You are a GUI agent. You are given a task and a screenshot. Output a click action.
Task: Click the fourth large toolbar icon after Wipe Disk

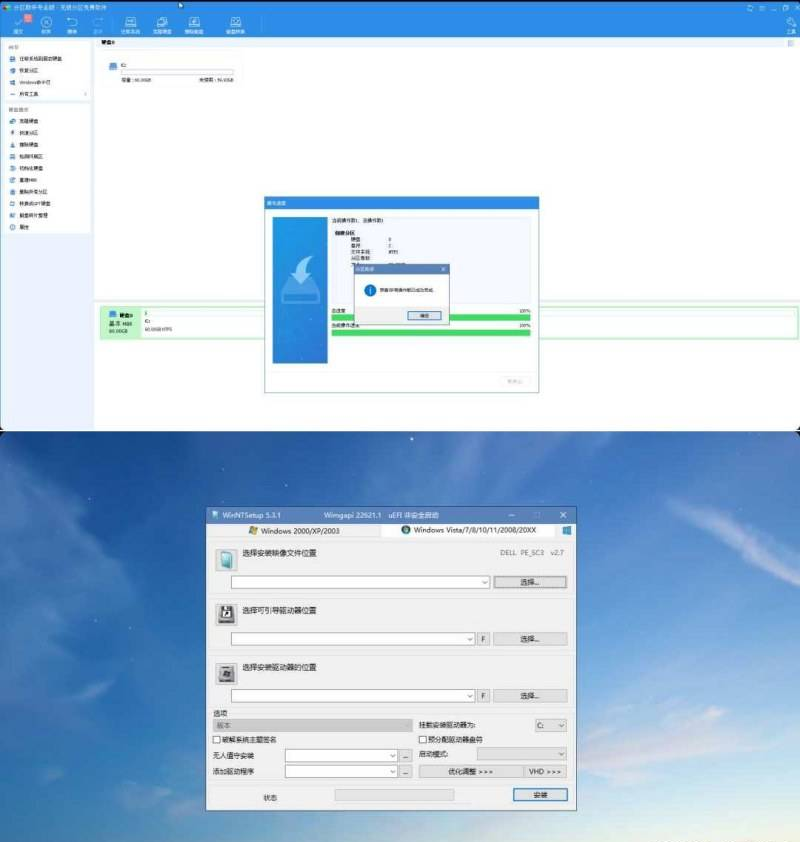235,25
